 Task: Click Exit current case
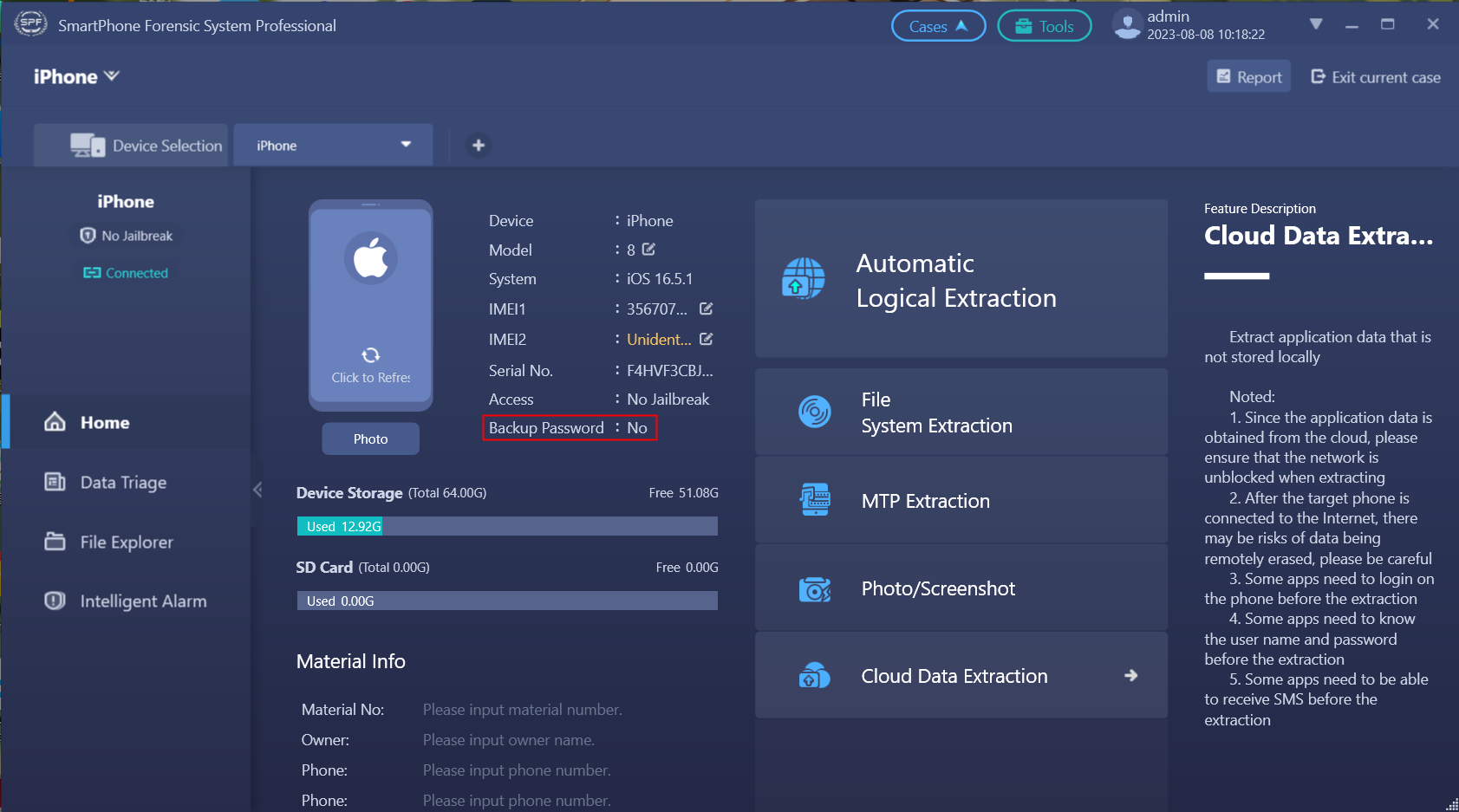coord(1375,77)
